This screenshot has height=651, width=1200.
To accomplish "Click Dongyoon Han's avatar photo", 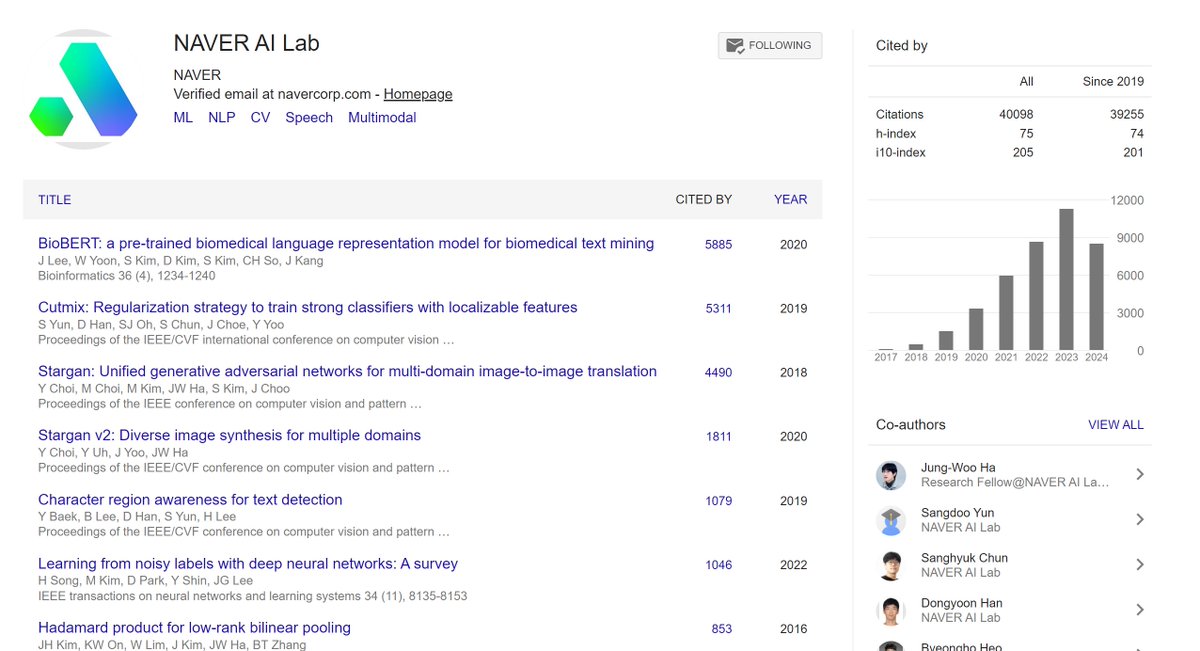I will 891,610.
